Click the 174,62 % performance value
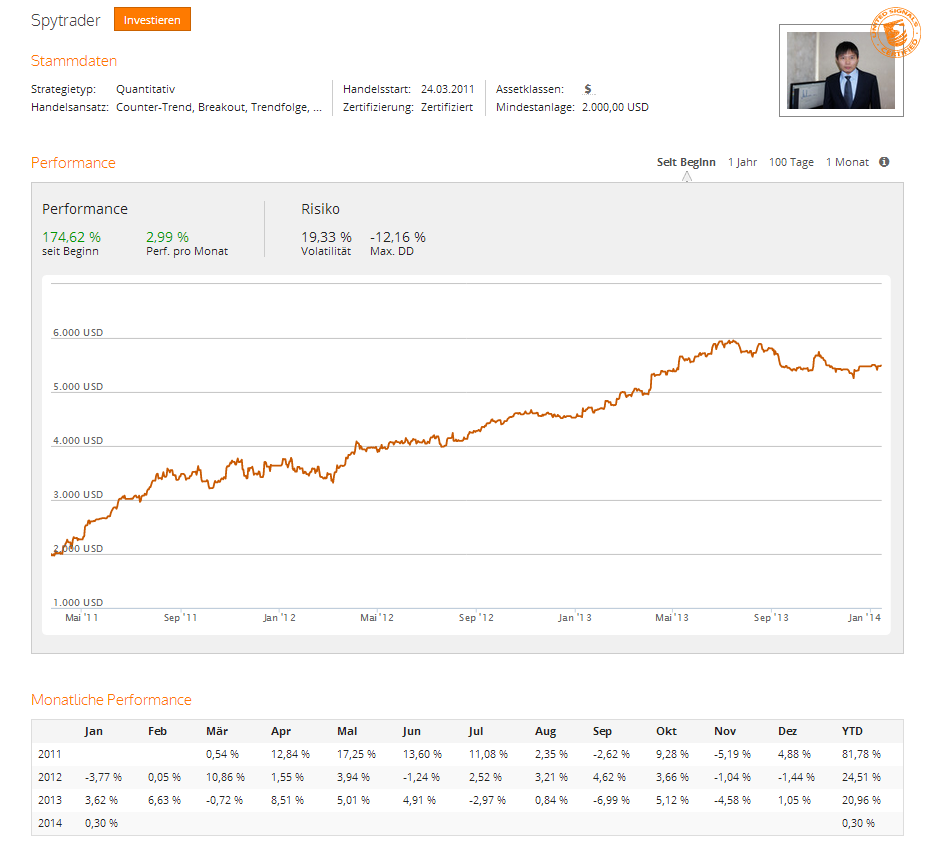This screenshot has width=936, height=844. click(71, 237)
